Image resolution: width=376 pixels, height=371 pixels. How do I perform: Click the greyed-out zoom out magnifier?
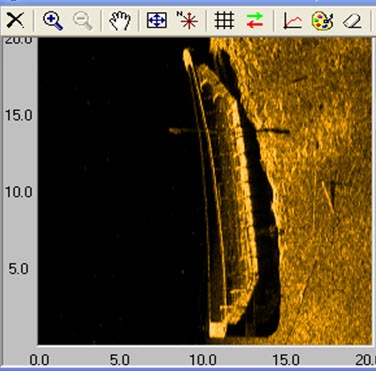pos(83,21)
